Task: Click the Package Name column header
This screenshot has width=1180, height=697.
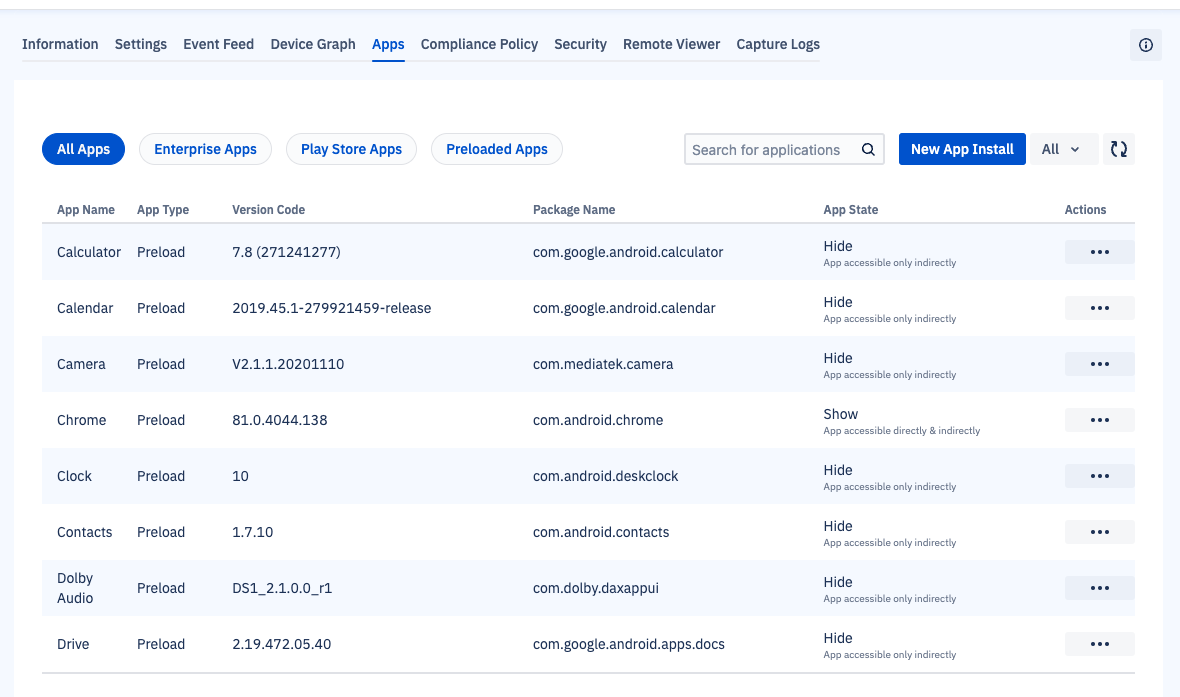Action: (x=574, y=210)
